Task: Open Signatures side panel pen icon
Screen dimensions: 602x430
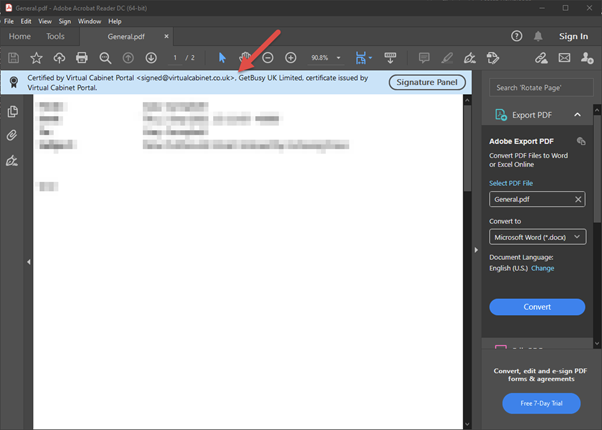Action: point(12,160)
